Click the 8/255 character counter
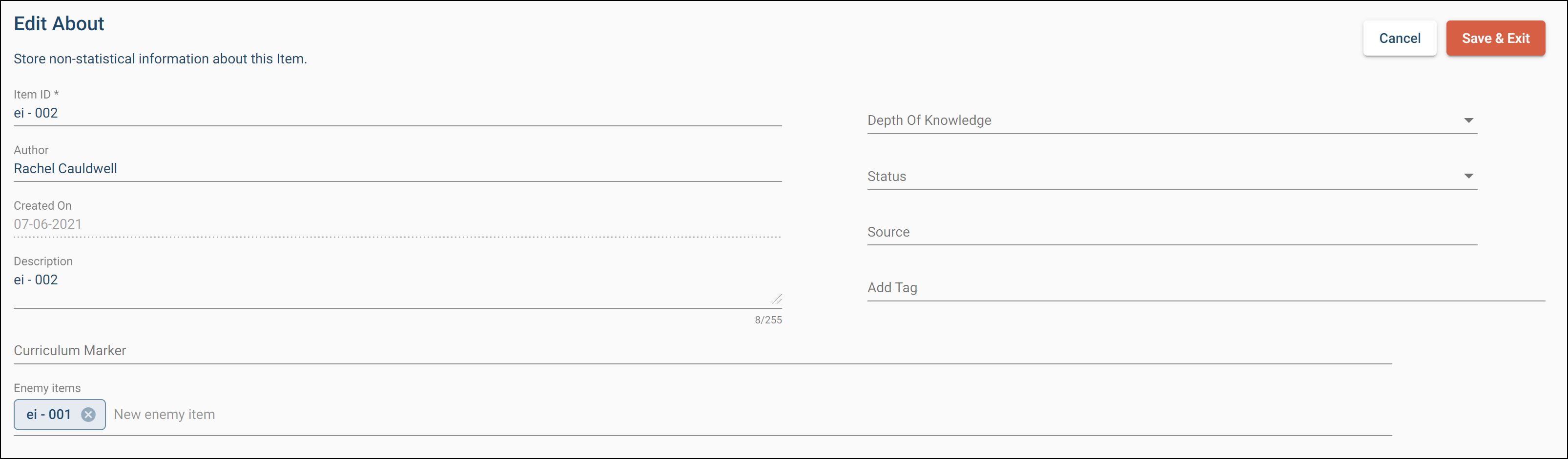The height and width of the screenshot is (459, 1568). pyautogui.click(x=768, y=320)
